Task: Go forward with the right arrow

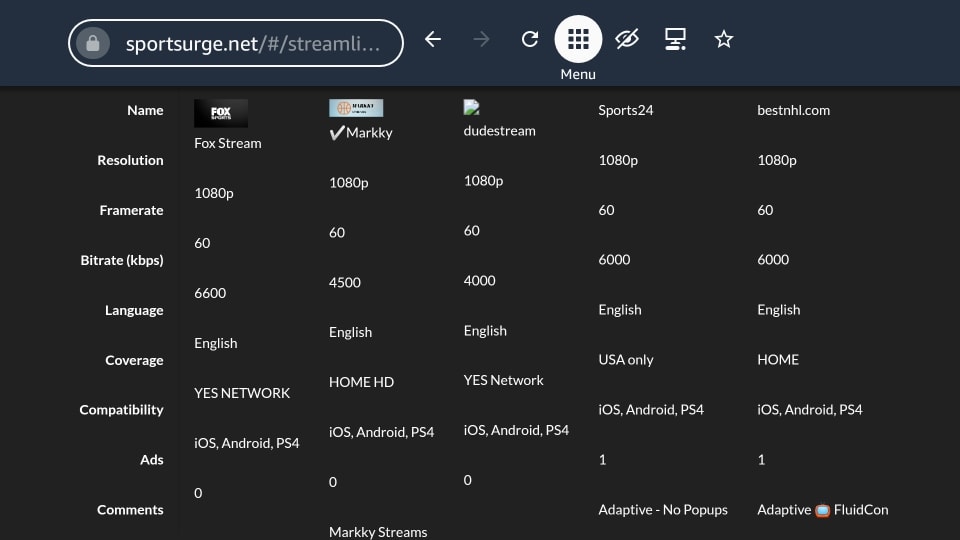Action: click(x=481, y=39)
